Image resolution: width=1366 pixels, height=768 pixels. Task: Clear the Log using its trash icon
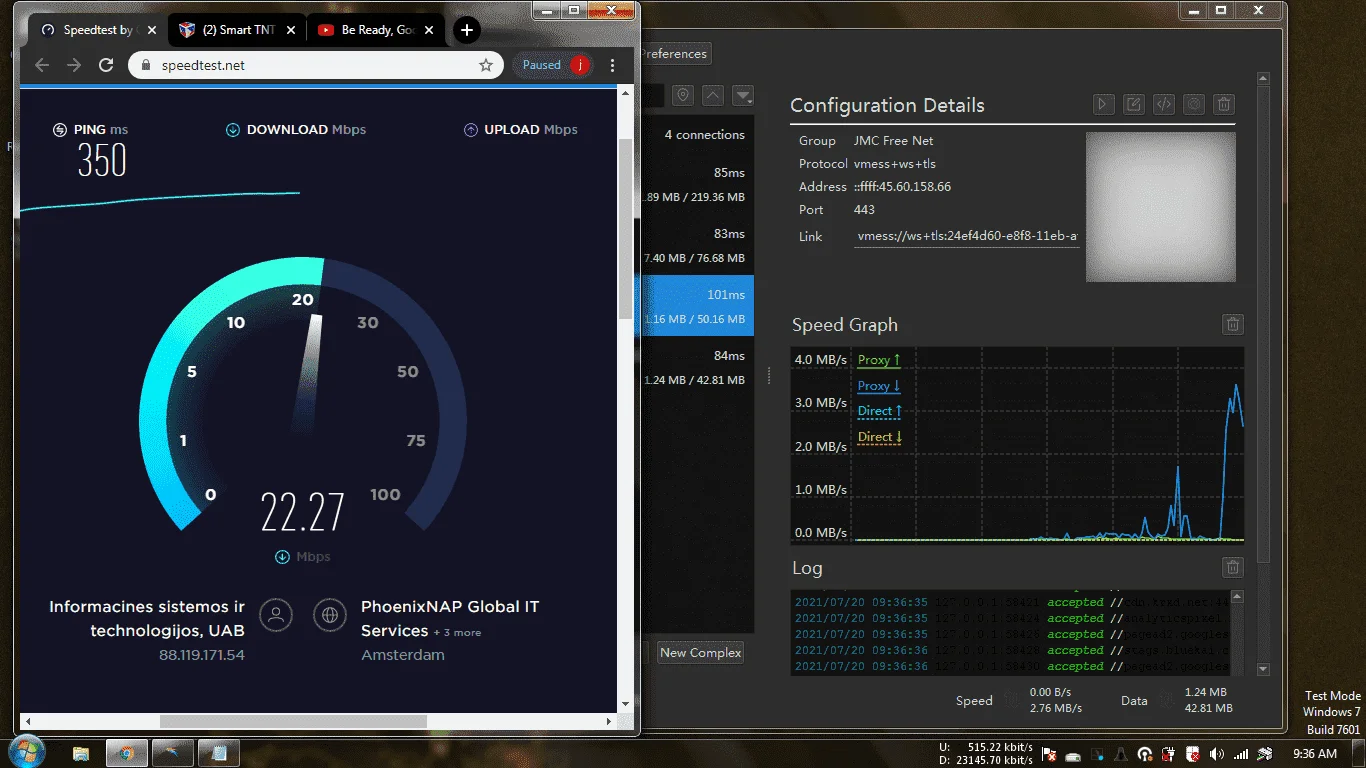pyautogui.click(x=1233, y=567)
